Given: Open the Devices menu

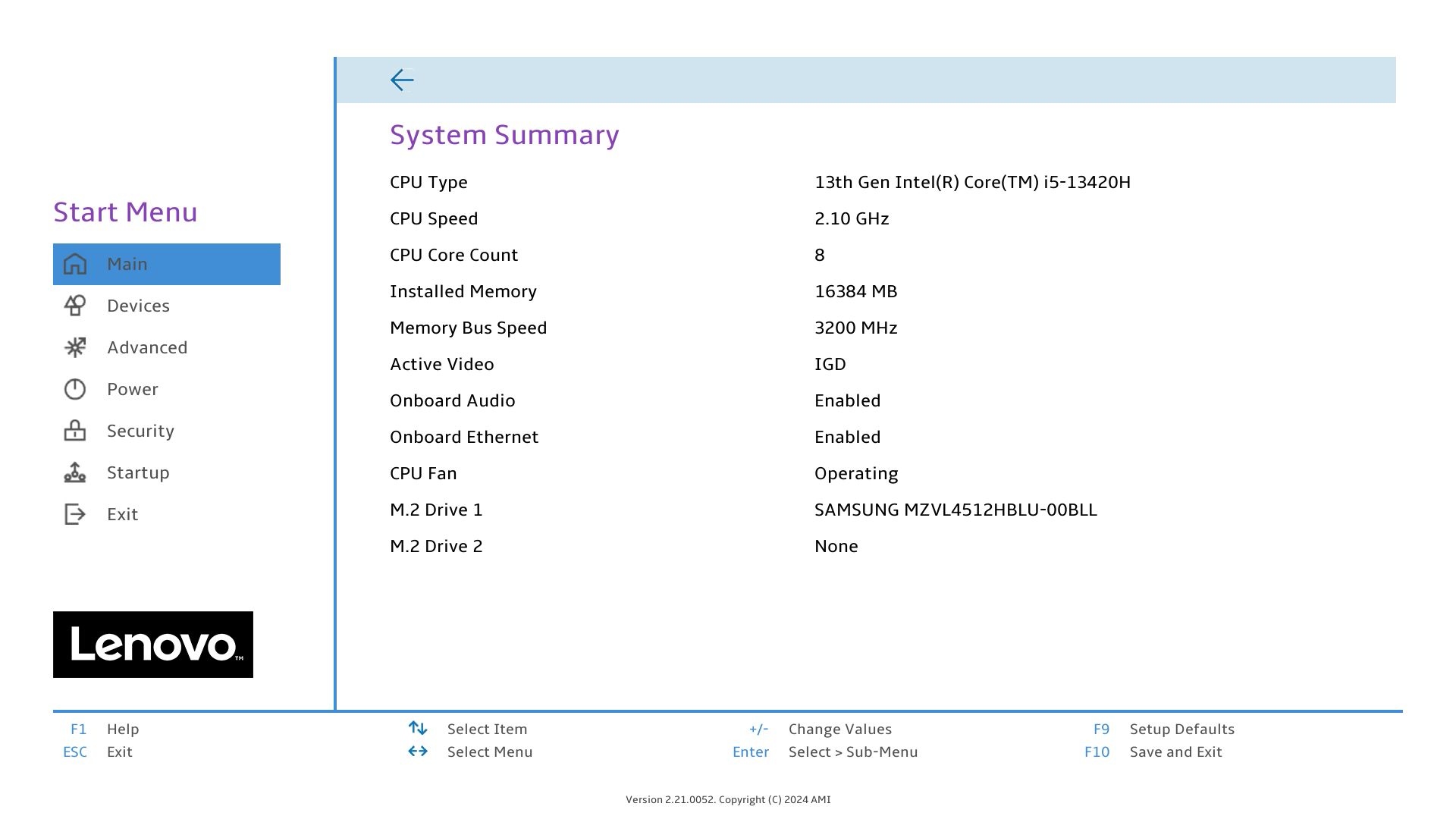Looking at the screenshot, I should 138,306.
